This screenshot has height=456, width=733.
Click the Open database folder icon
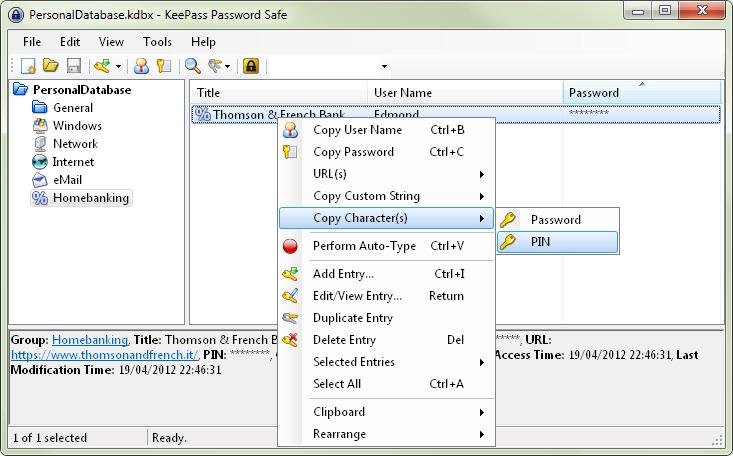[x=50, y=65]
